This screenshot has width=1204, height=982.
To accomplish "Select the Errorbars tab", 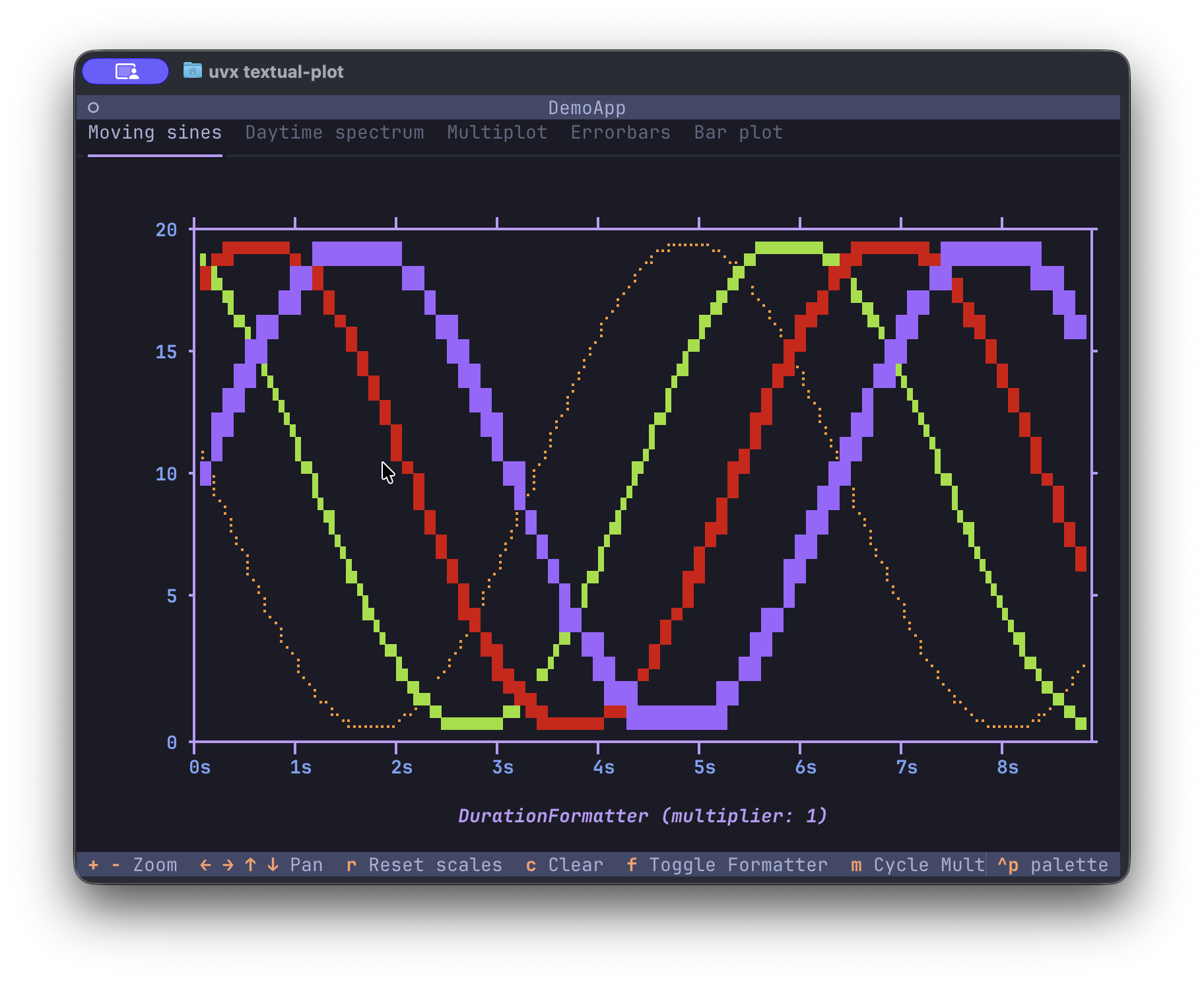I will click(620, 132).
